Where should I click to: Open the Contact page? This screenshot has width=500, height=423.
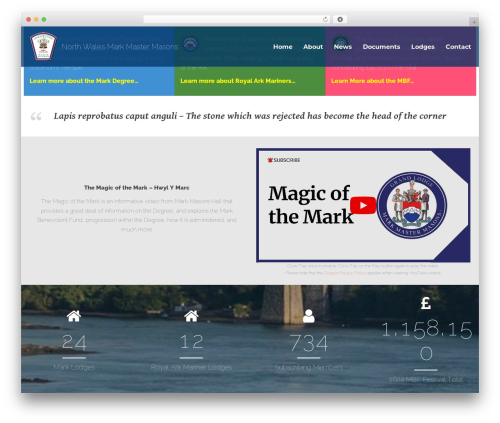(458, 47)
